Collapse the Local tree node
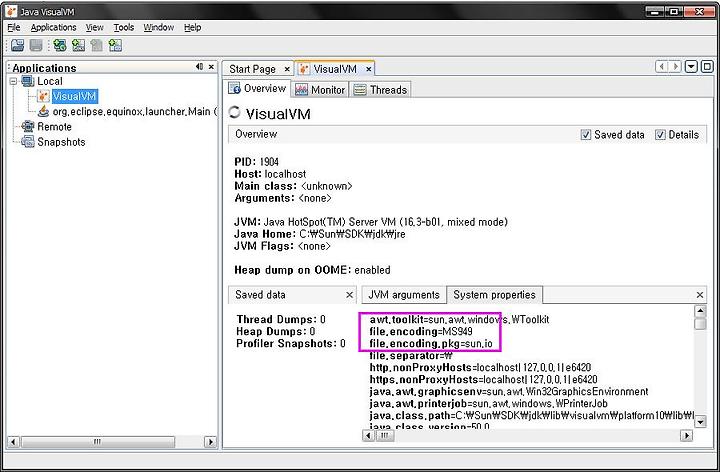This screenshot has height=472, width=720. (x=13, y=81)
